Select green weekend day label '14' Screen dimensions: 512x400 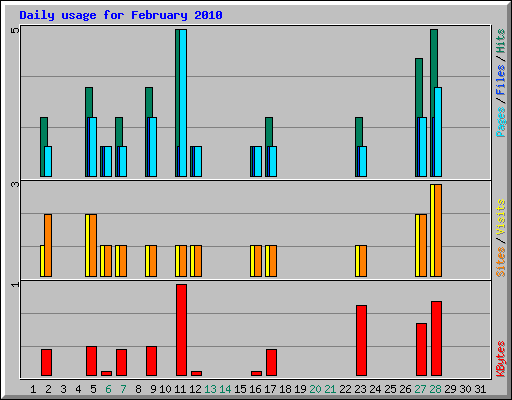coord(225,389)
